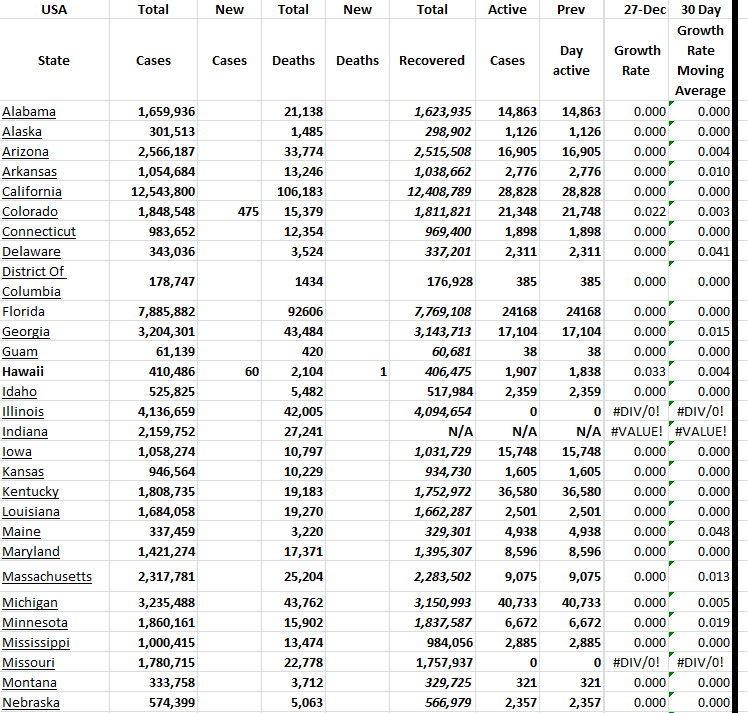Open the Missouri state link
748x713 pixels.
point(28,663)
